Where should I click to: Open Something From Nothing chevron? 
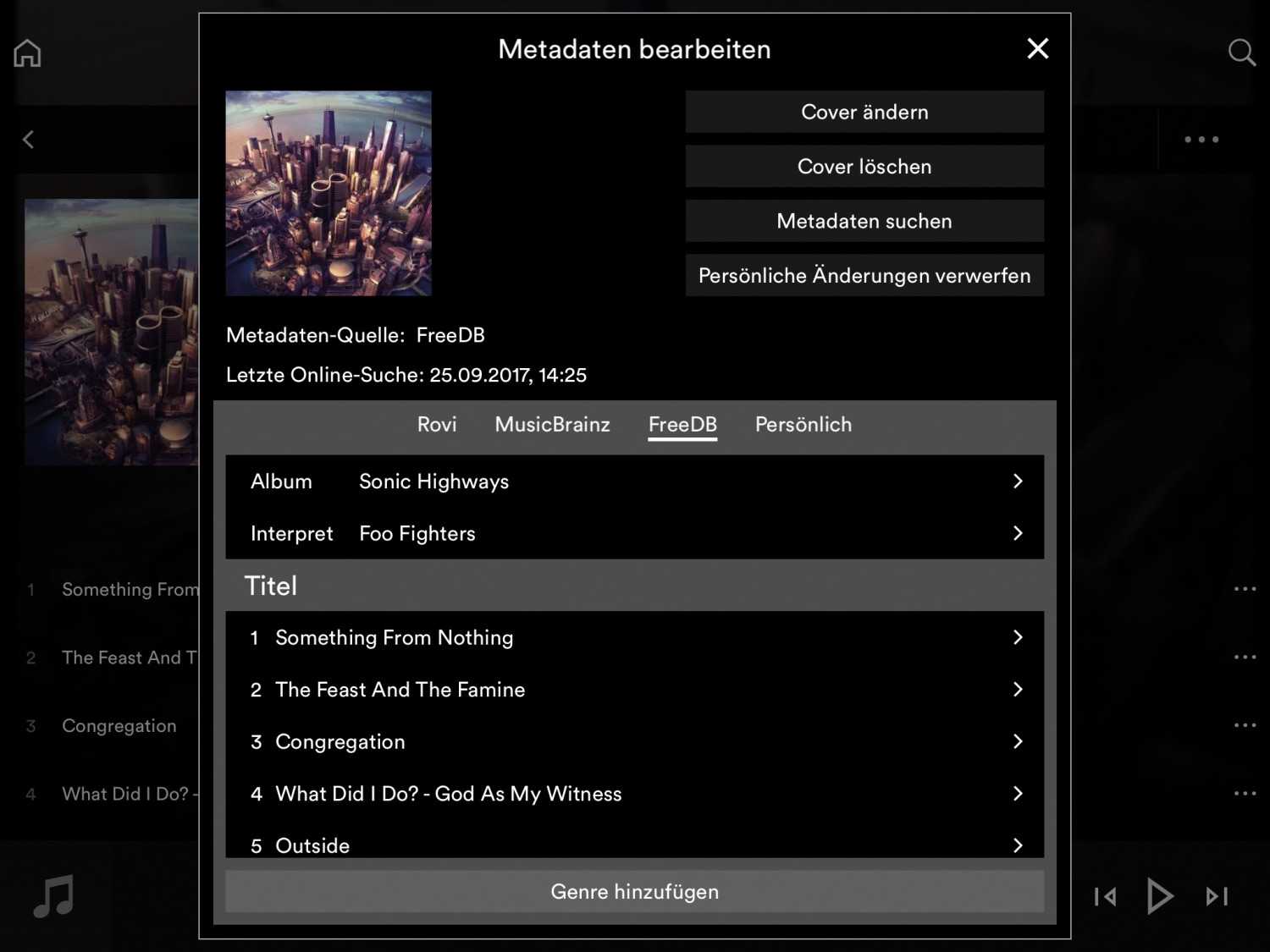pyautogui.click(x=1018, y=637)
